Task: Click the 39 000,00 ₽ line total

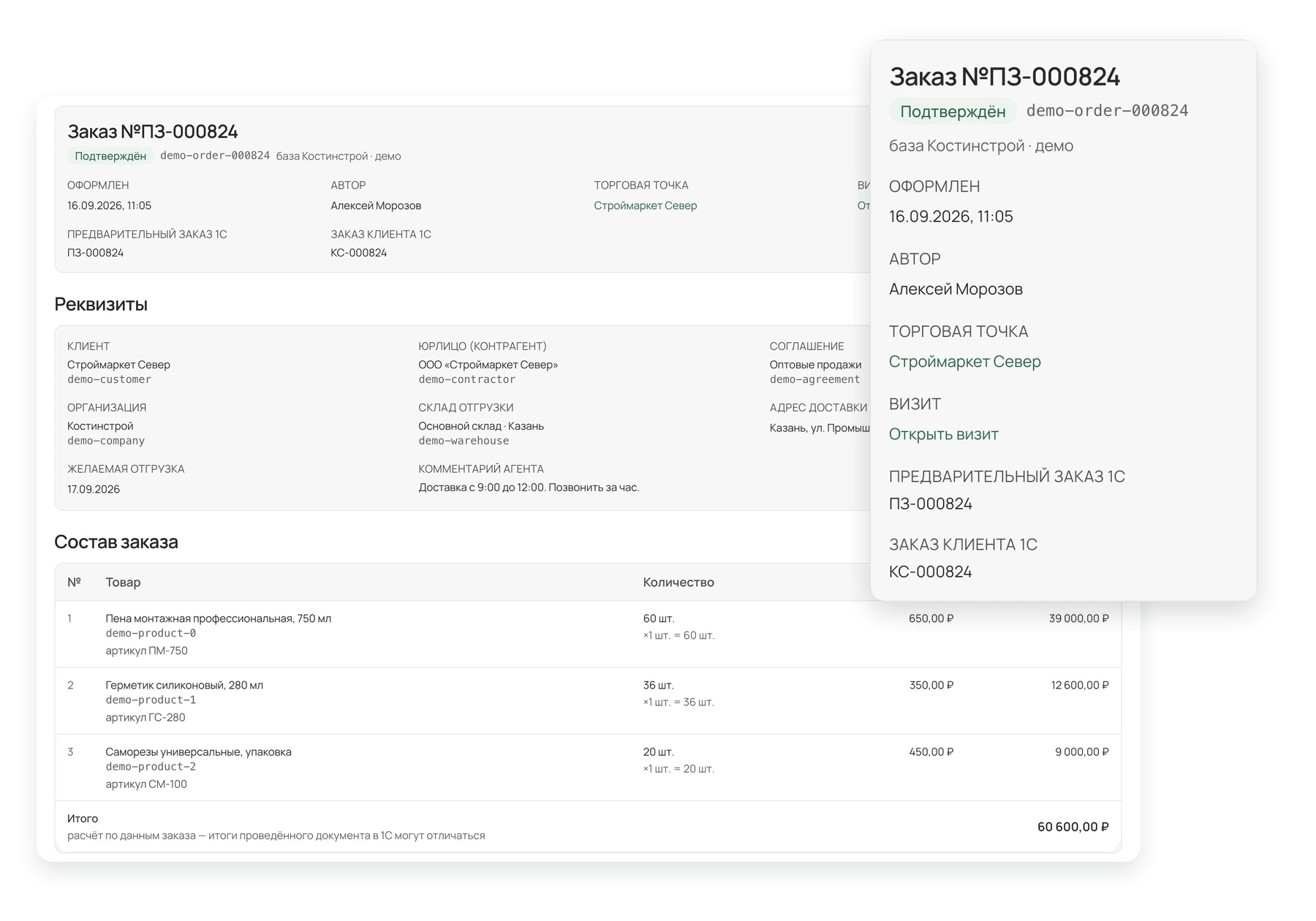Action: [1078, 618]
